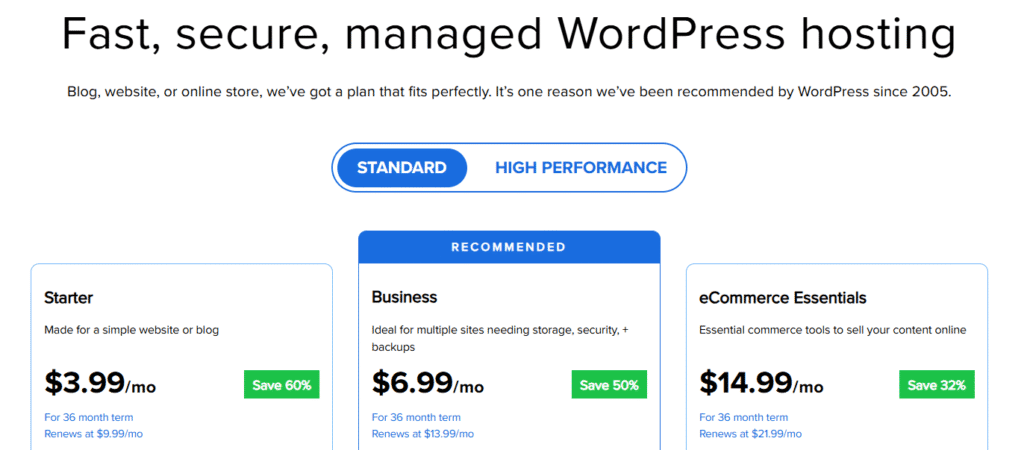This screenshot has width=1024, height=450.
Task: Open the Starter plan title
Action: (69, 297)
